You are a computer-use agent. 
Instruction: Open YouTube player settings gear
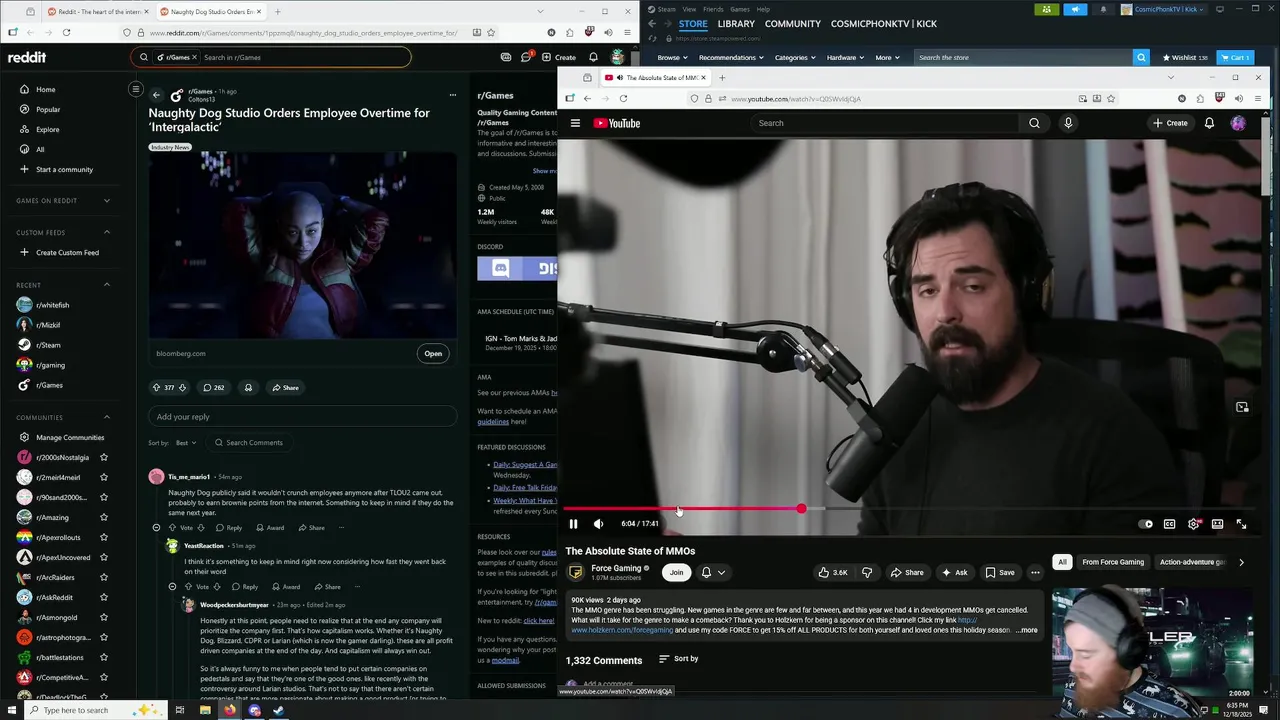1193,524
